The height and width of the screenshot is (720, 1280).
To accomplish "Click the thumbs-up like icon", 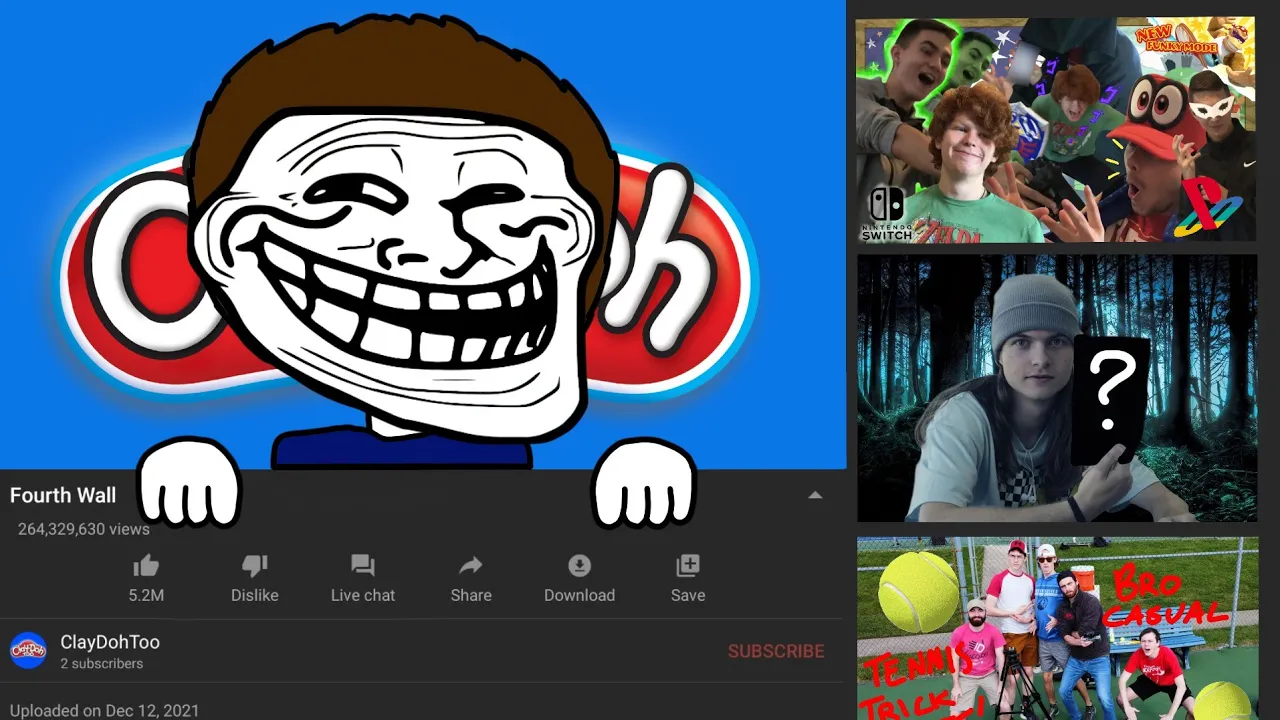I will point(146,566).
